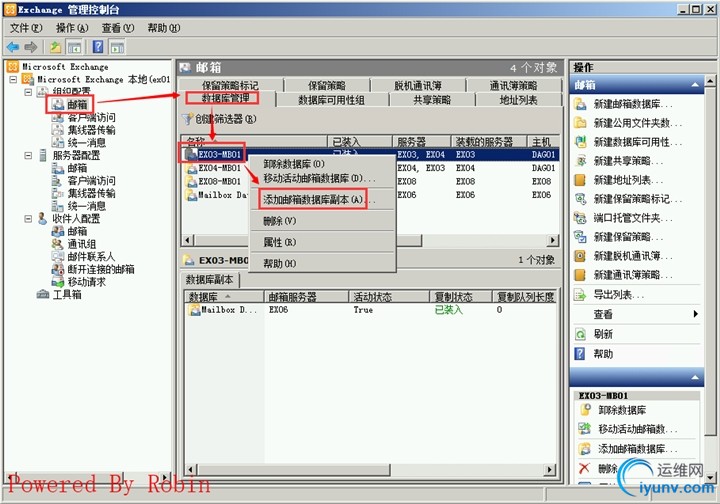Screen dimensions: 720x504
Task: Click left arrow of database copies scrollbar
Action: pyautogui.click(x=191, y=469)
